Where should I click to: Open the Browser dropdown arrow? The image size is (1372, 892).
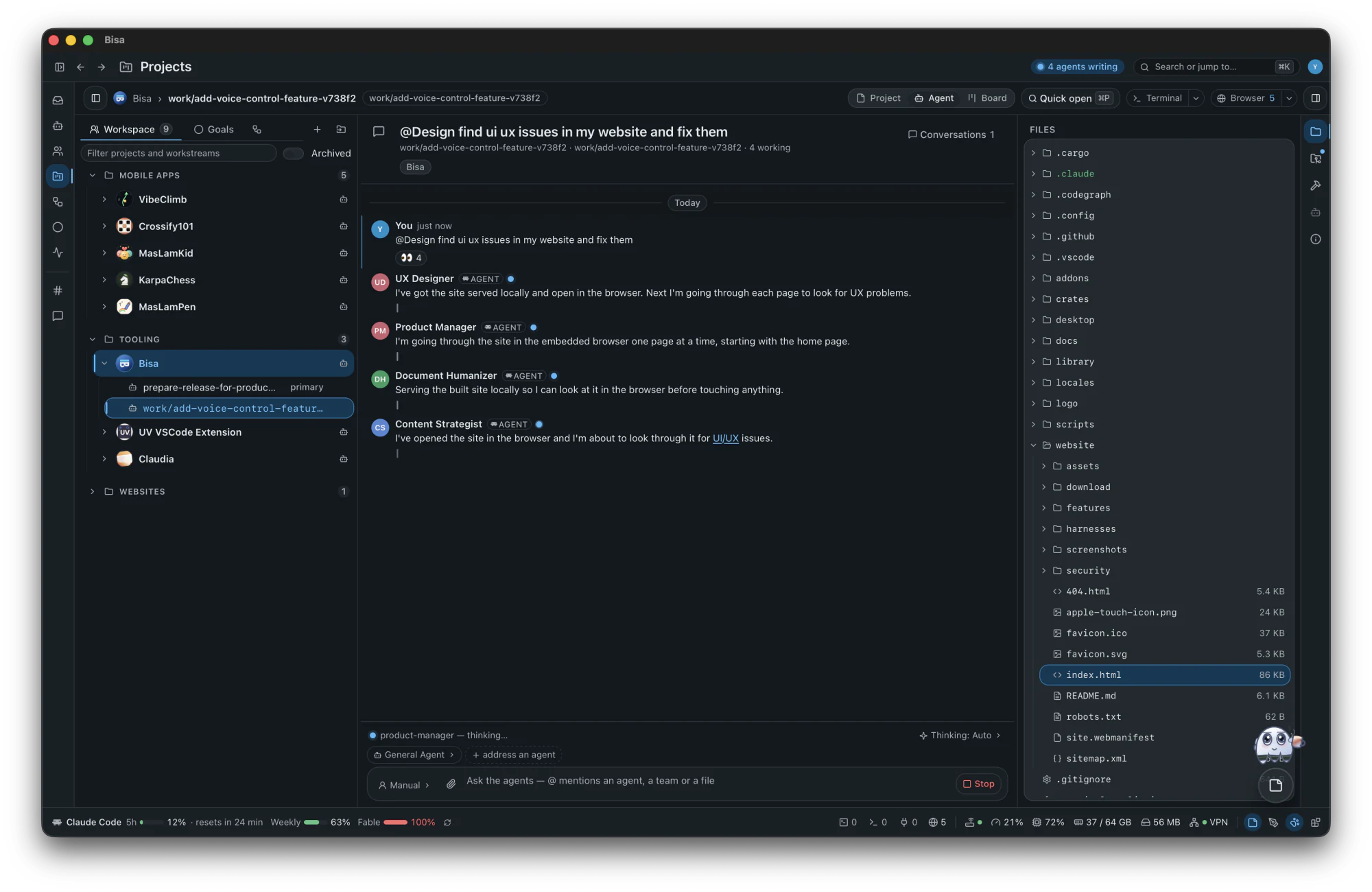pyautogui.click(x=1289, y=98)
